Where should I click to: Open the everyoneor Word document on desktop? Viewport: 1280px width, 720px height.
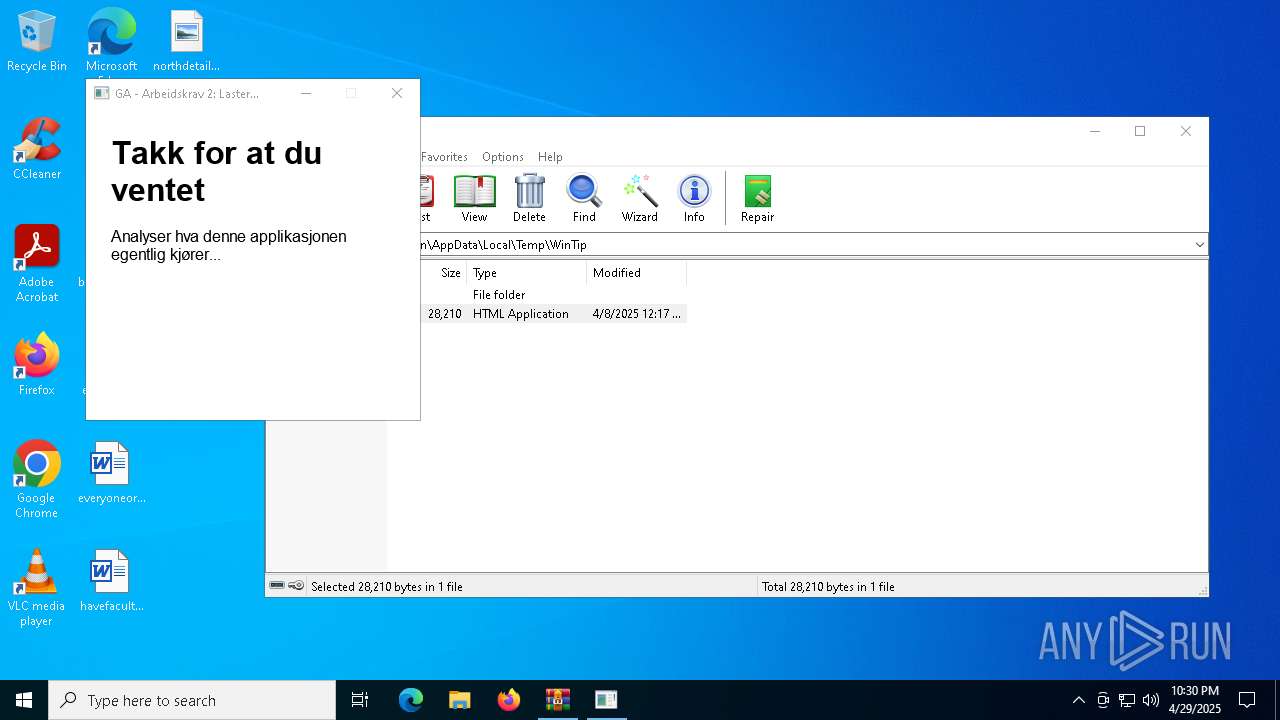111,473
